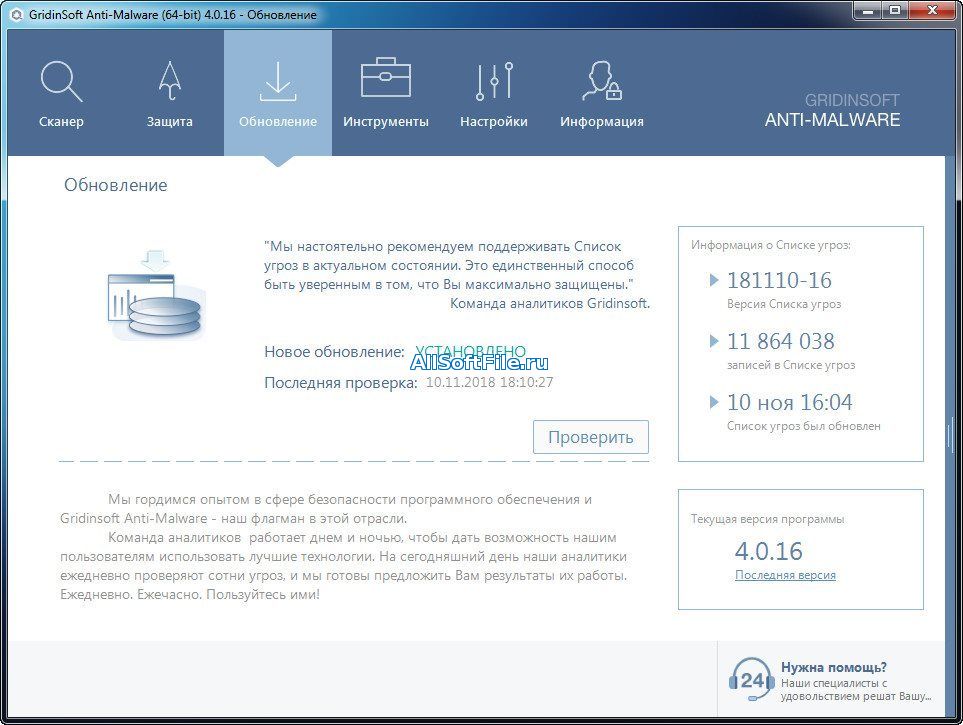Click the threat list version 181110-16
Screen dimensions: 963x725
(x=779, y=280)
